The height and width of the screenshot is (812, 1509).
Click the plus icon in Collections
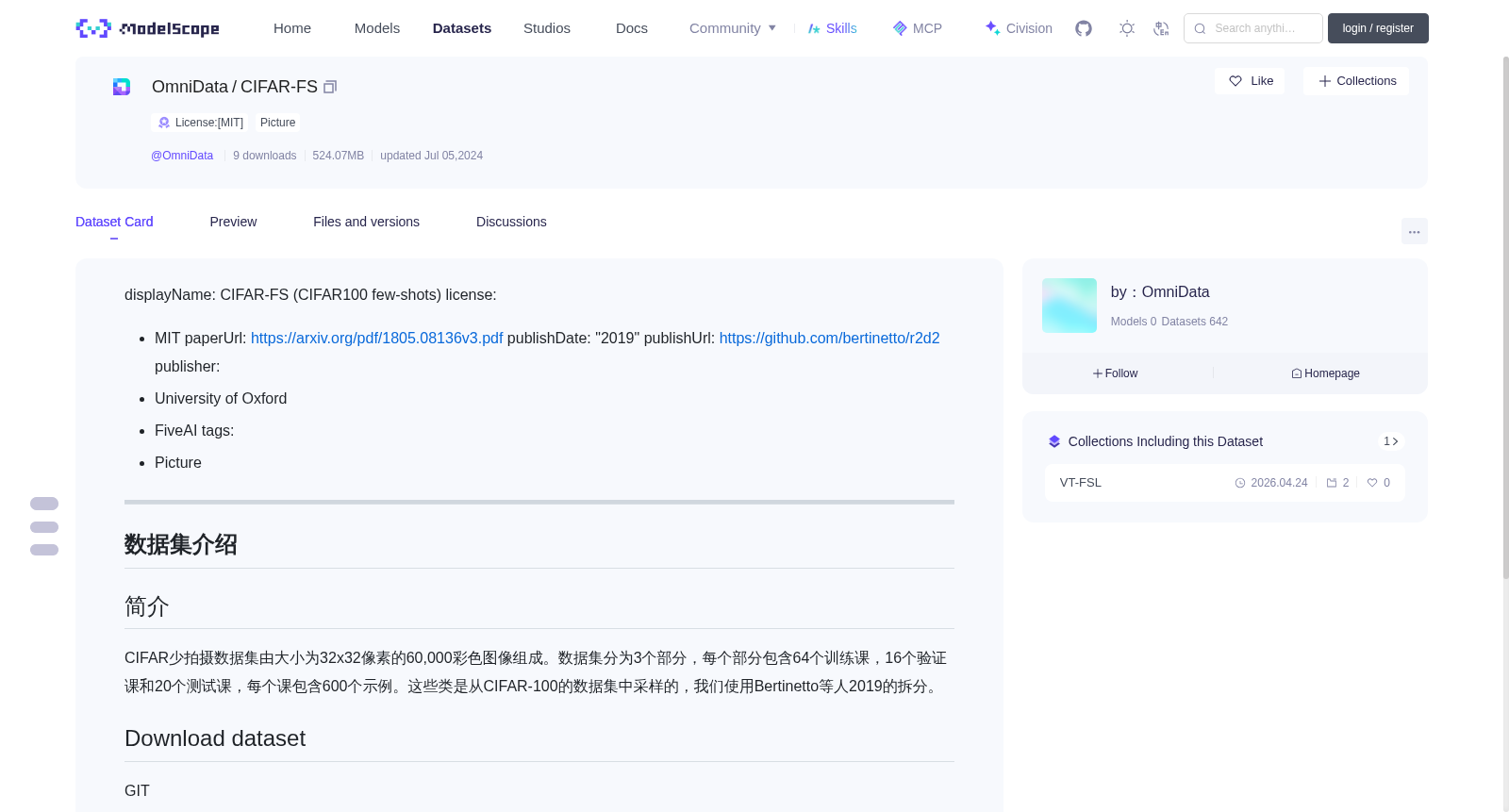coord(1325,81)
